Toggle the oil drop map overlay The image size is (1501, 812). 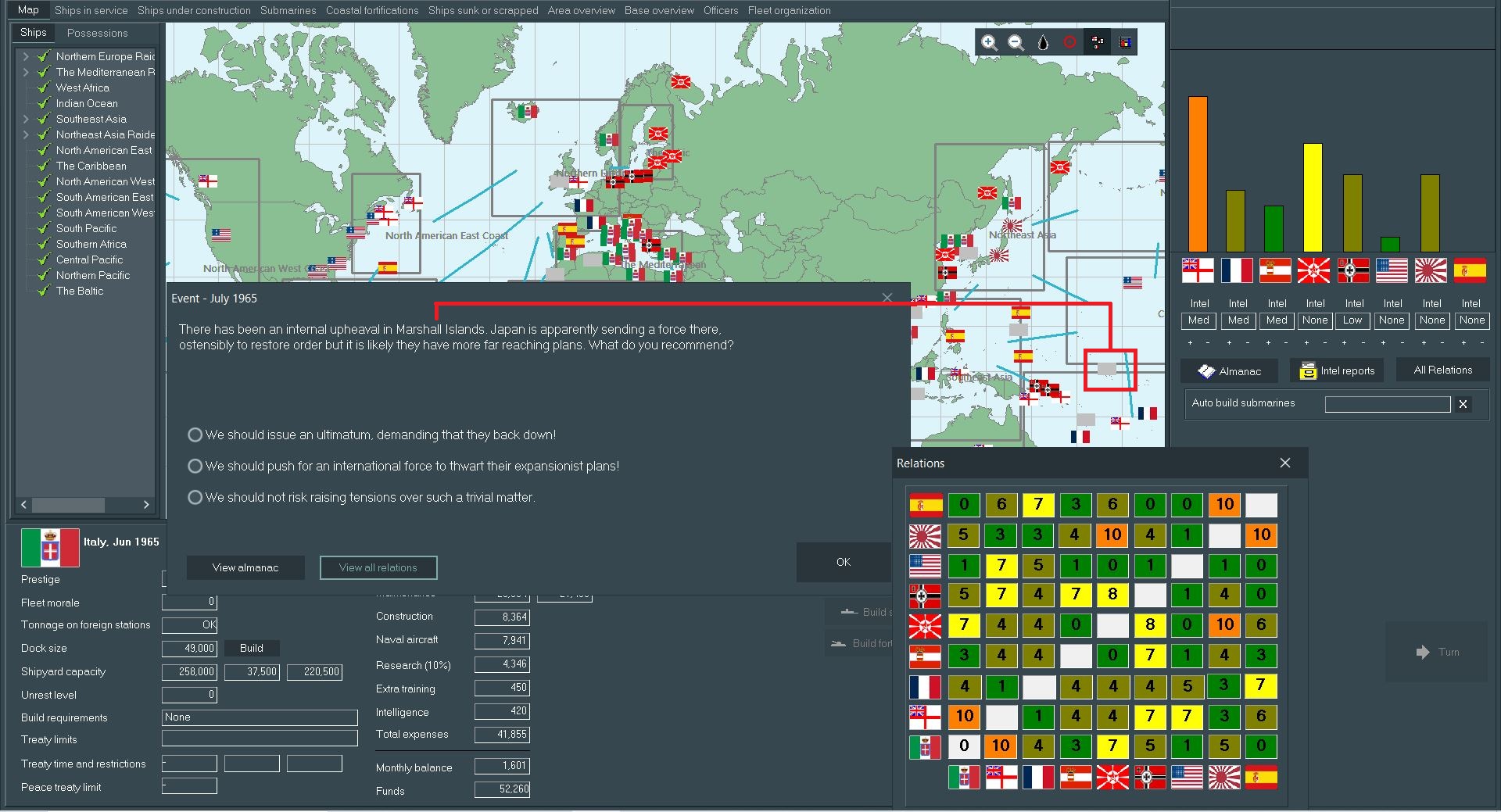(1043, 42)
